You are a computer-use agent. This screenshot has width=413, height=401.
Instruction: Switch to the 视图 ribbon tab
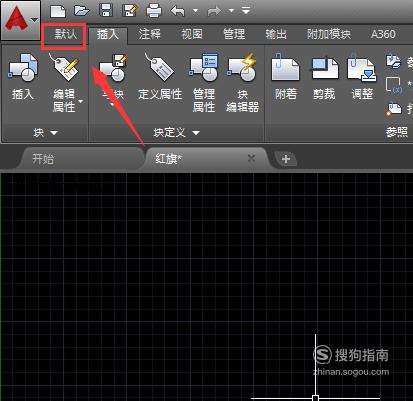192,34
